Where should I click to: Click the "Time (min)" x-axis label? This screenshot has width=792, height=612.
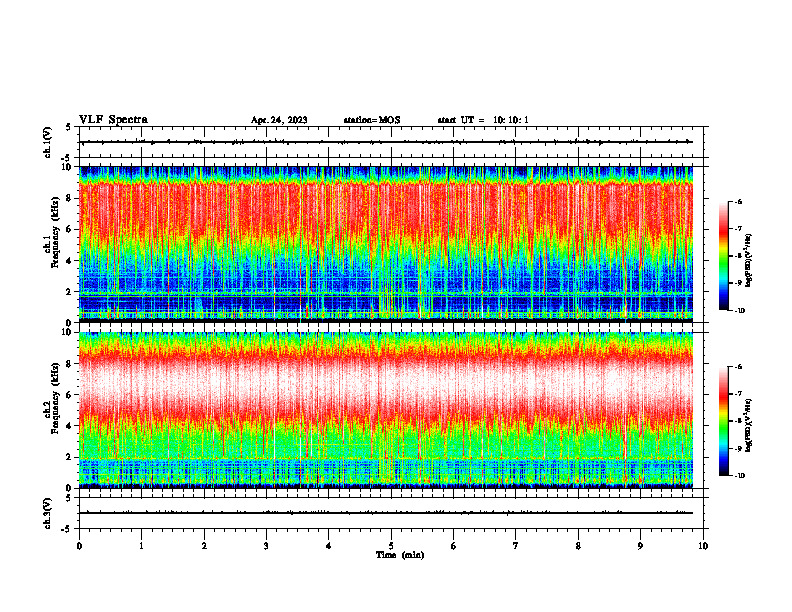pyautogui.click(x=400, y=555)
